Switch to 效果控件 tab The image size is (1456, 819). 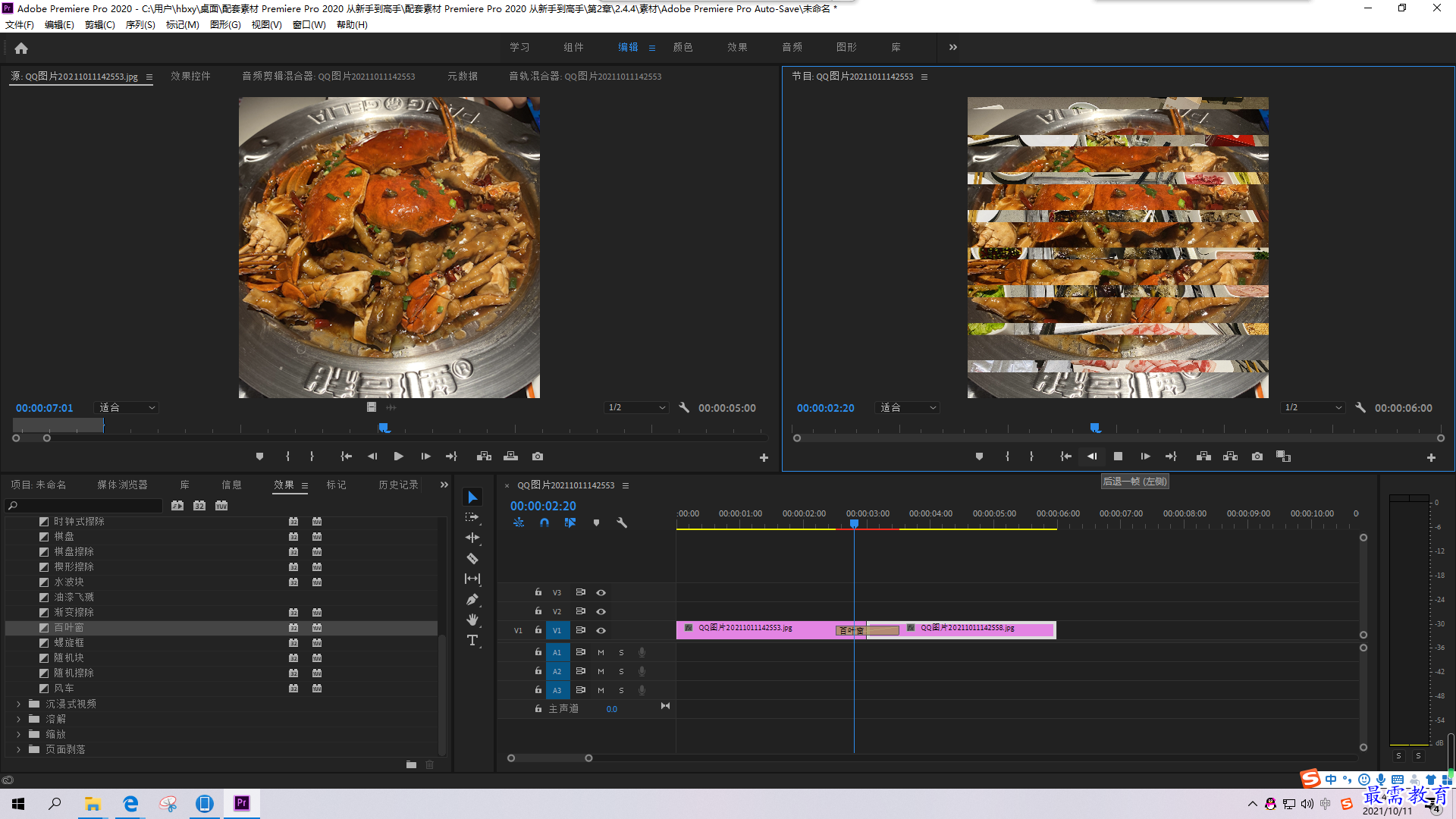point(190,77)
